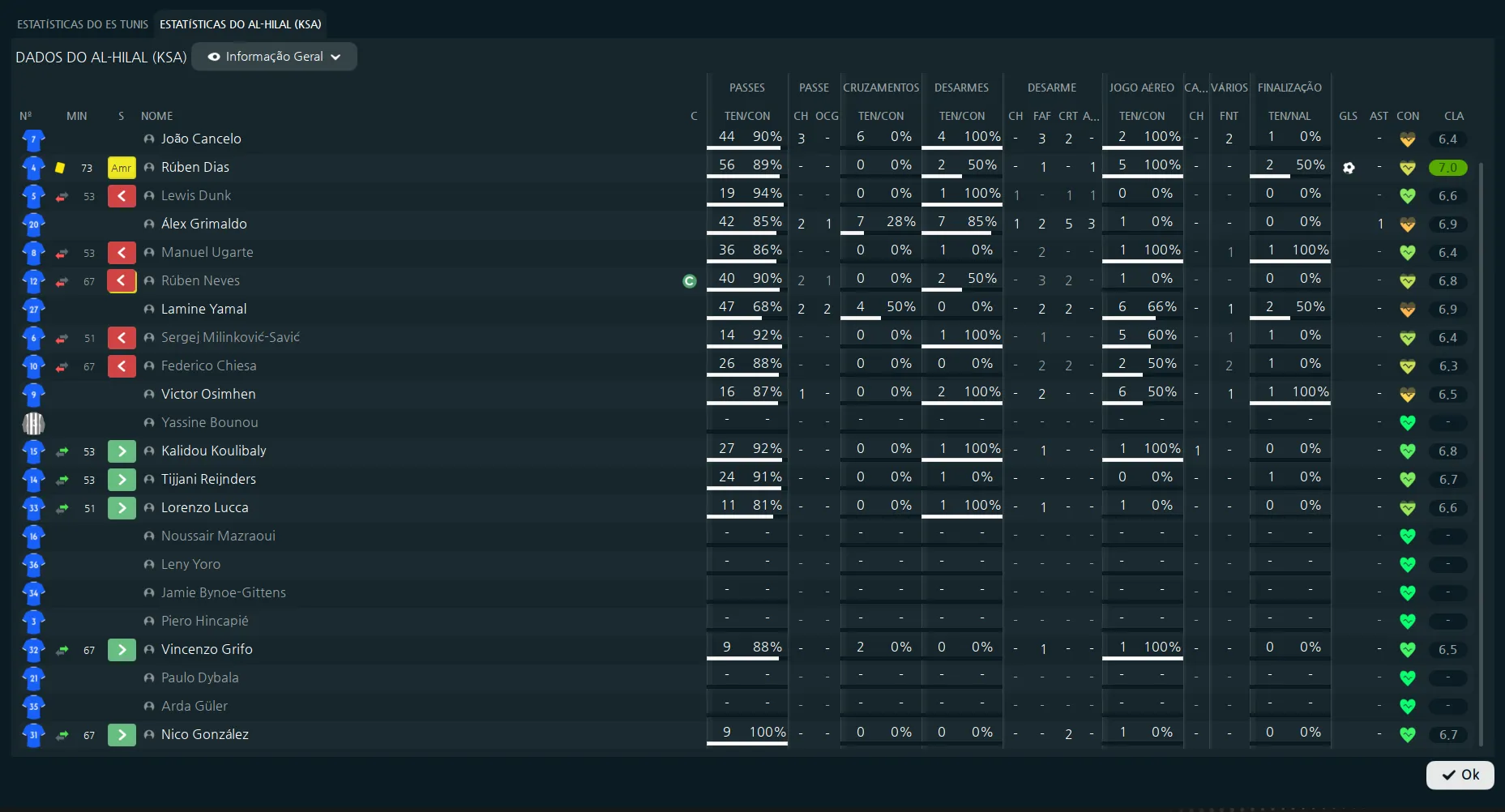Click the Amr booking badge for Rúben Dias

pyautogui.click(x=122, y=168)
